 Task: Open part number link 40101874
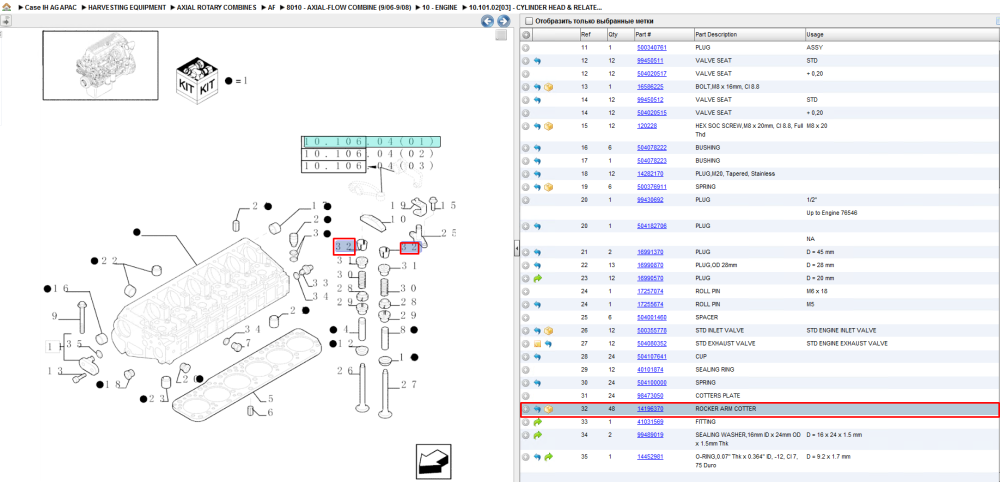(x=650, y=370)
